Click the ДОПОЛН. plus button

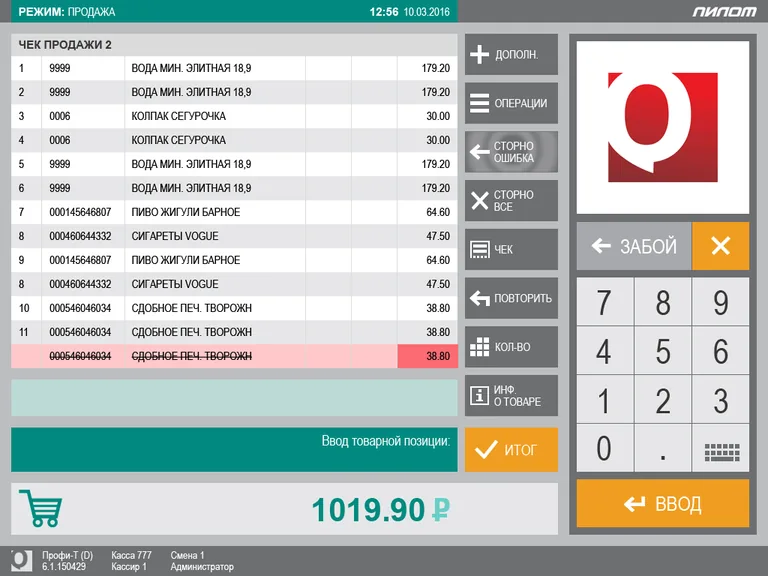[x=511, y=55]
